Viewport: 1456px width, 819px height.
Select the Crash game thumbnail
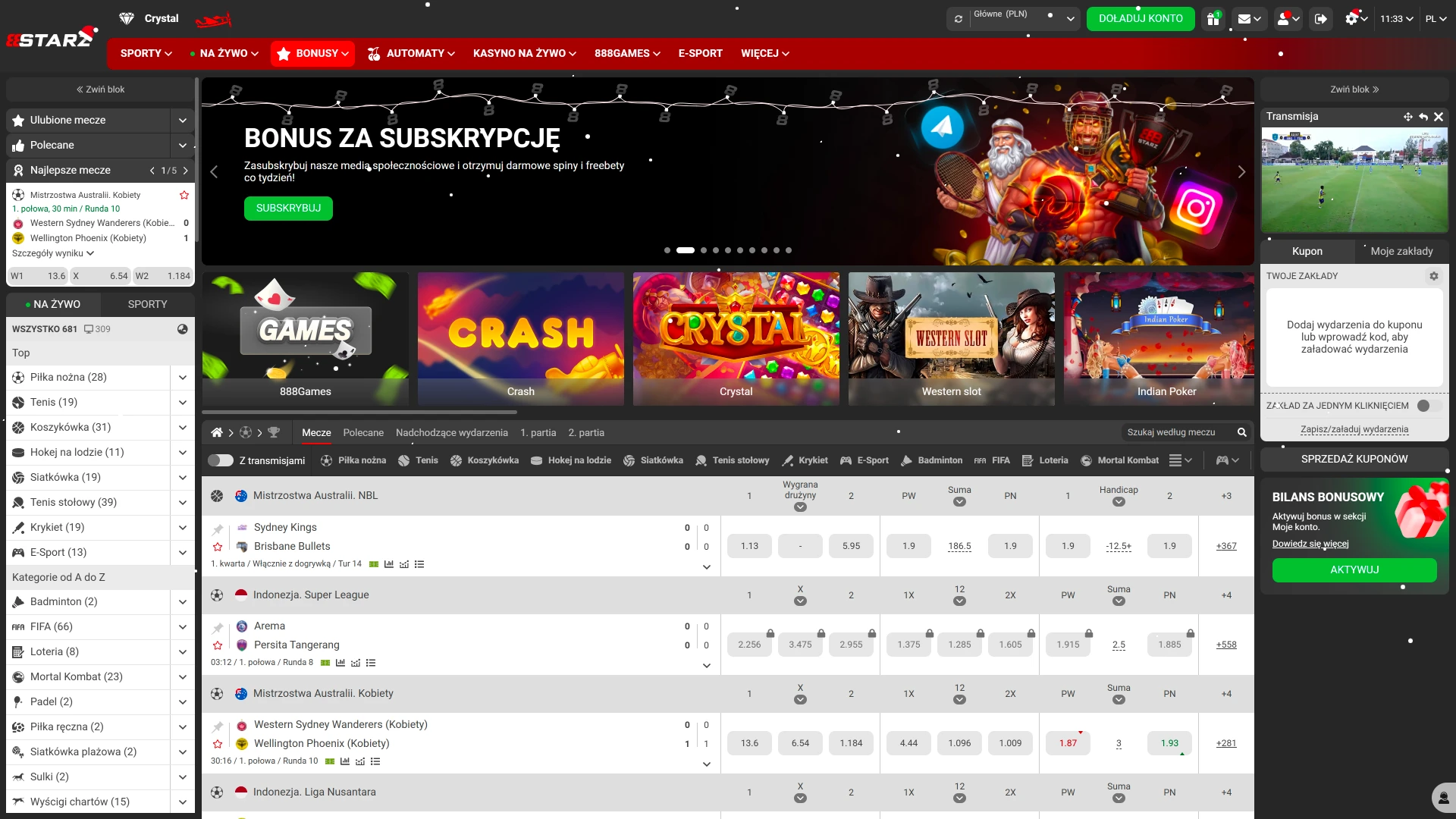pyautogui.click(x=521, y=339)
